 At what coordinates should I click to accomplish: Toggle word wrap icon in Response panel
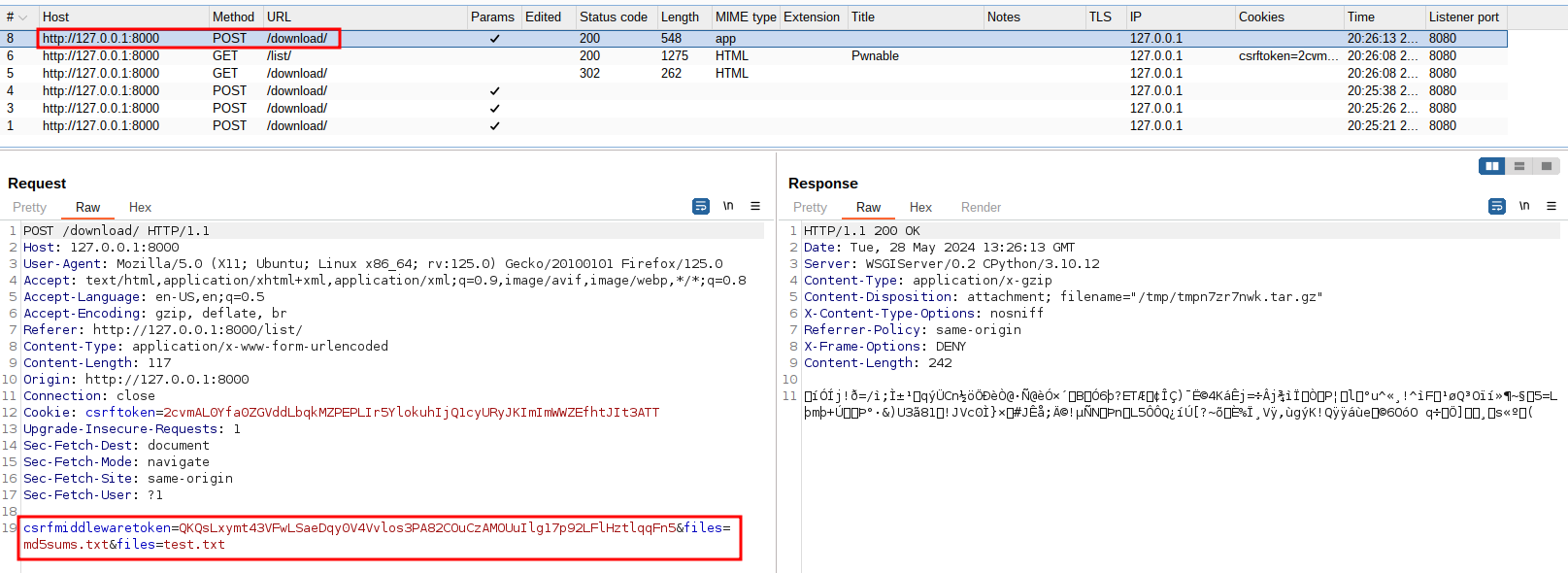tap(1497, 206)
